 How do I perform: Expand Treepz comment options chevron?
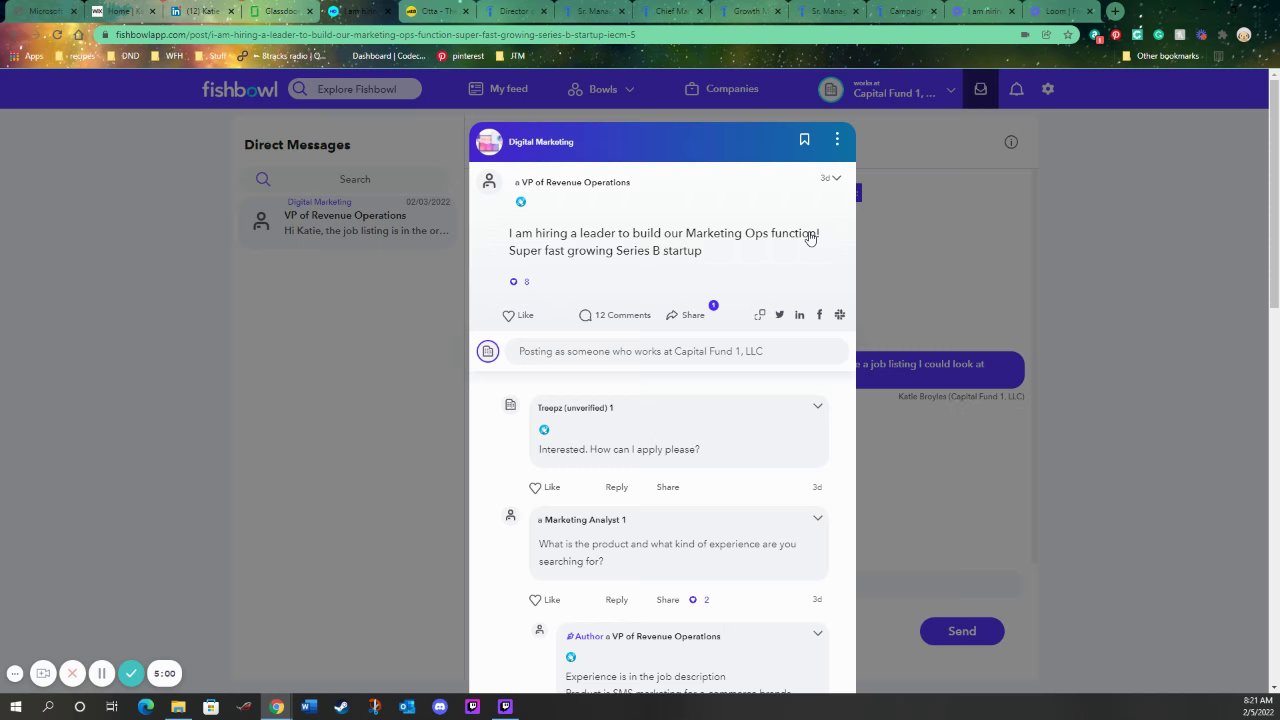(x=817, y=406)
